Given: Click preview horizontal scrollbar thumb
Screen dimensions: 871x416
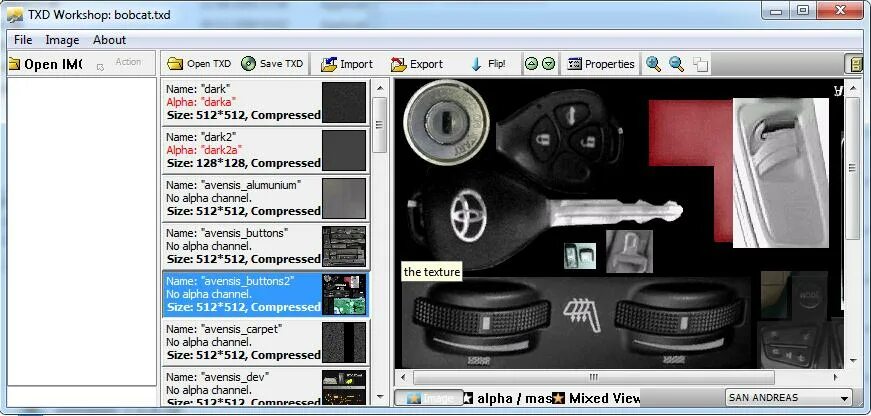Looking at the screenshot, I should point(594,377).
